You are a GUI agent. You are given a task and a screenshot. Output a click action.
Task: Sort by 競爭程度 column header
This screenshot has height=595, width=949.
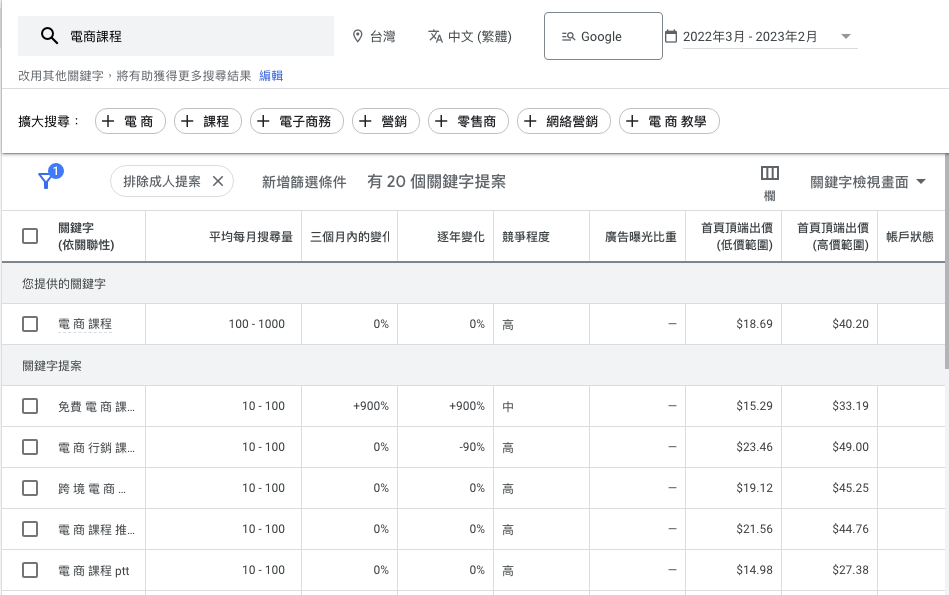(x=526, y=237)
